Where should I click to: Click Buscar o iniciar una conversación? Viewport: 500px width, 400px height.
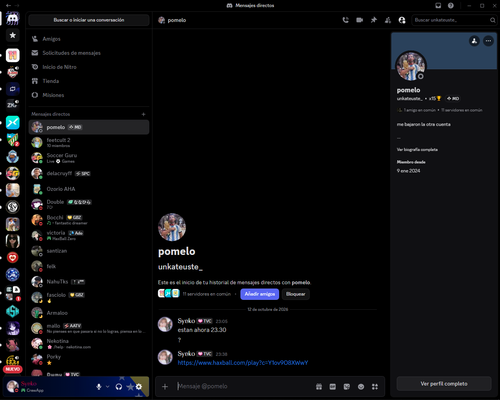click(89, 20)
